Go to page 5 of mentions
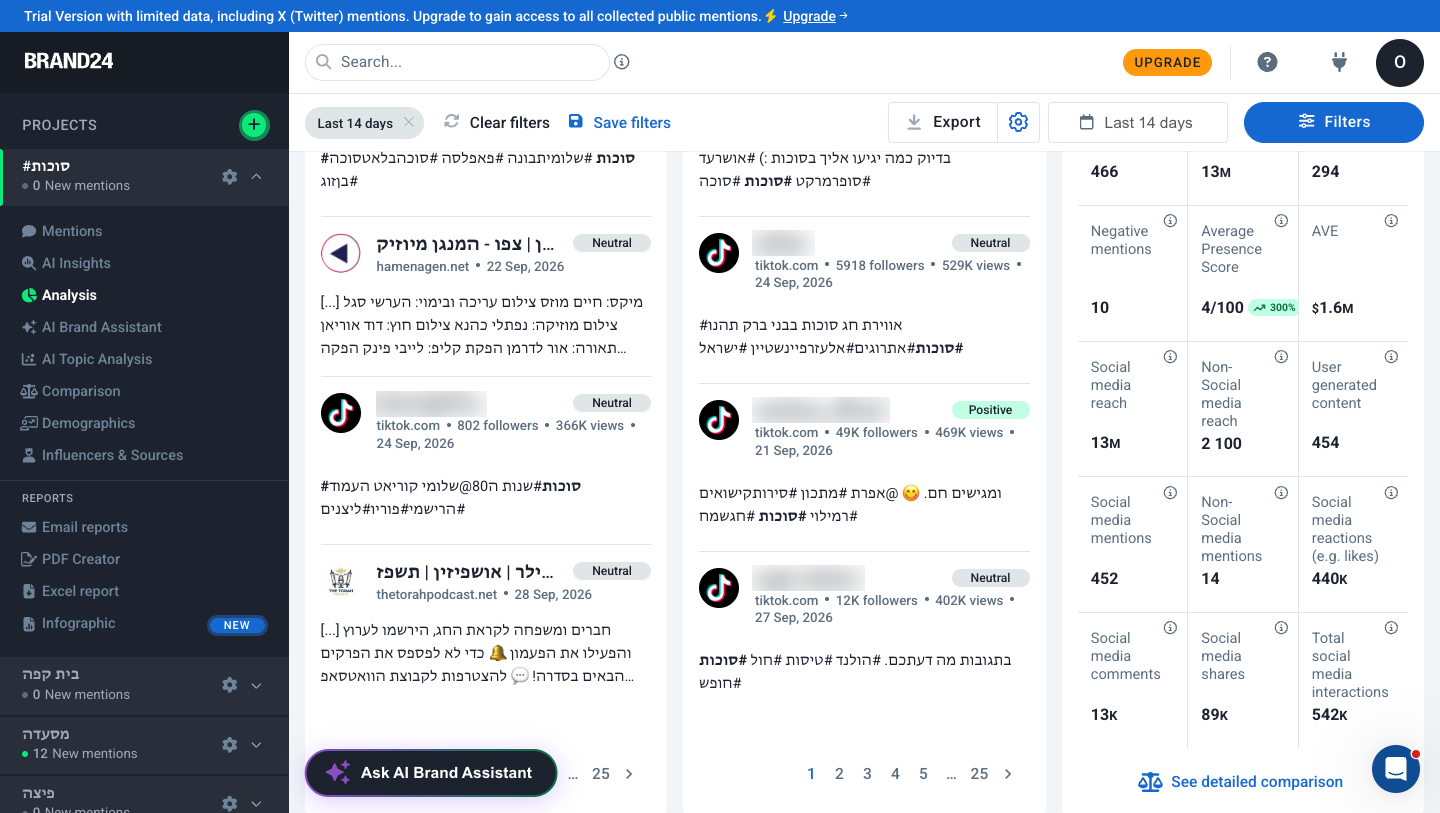The width and height of the screenshot is (1440, 813). click(x=923, y=774)
